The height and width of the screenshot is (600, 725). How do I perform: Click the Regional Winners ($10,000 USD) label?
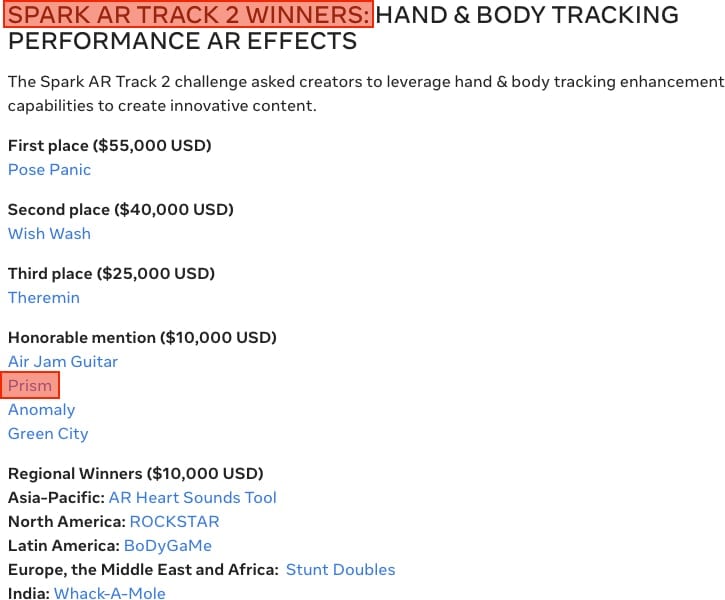point(135,474)
